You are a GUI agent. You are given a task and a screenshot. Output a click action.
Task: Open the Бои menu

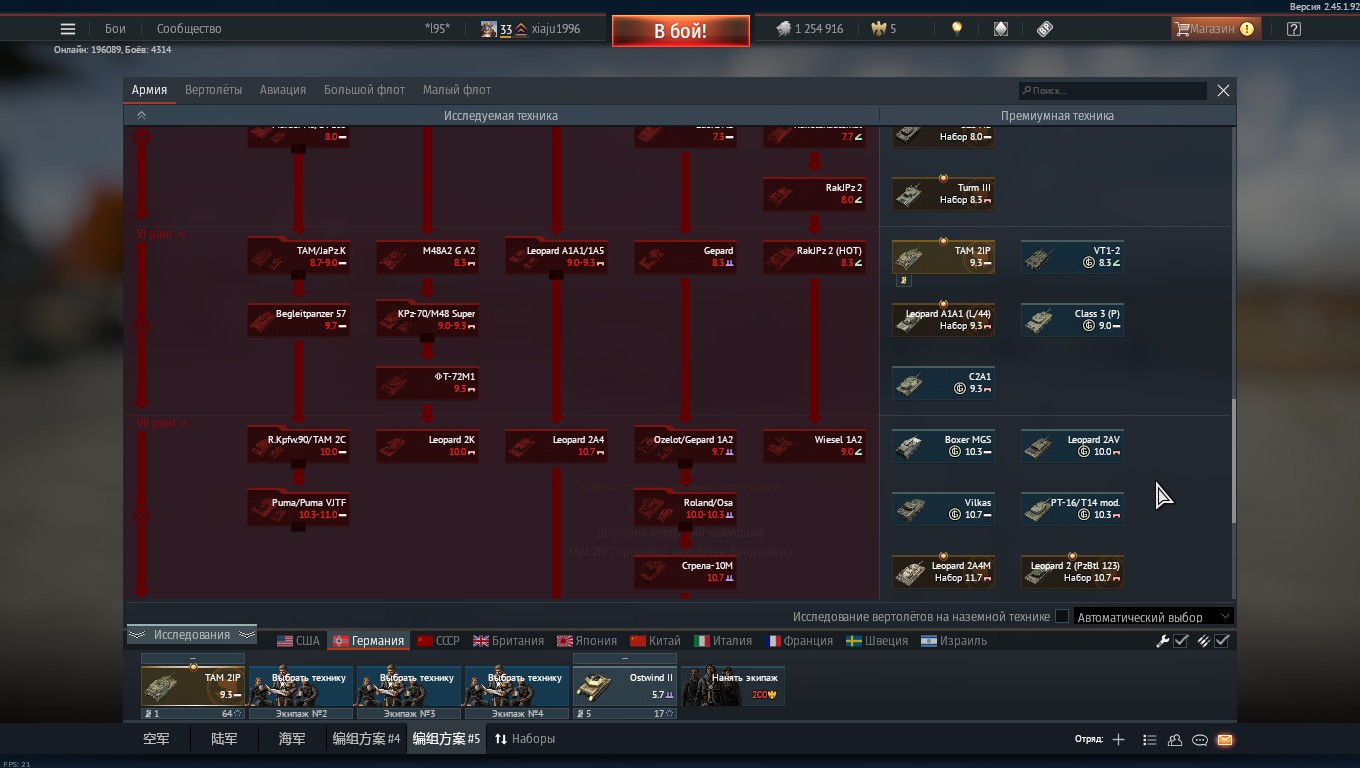point(116,29)
